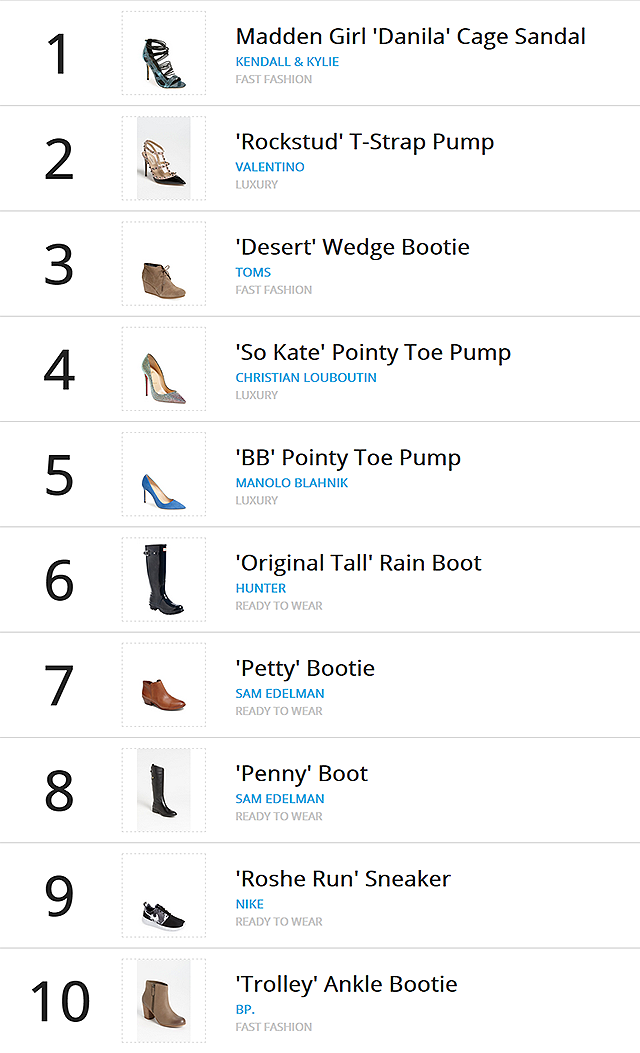Open the VALENTINO brand link
Image resolution: width=640 pixels, height=1053 pixels.
(x=269, y=167)
